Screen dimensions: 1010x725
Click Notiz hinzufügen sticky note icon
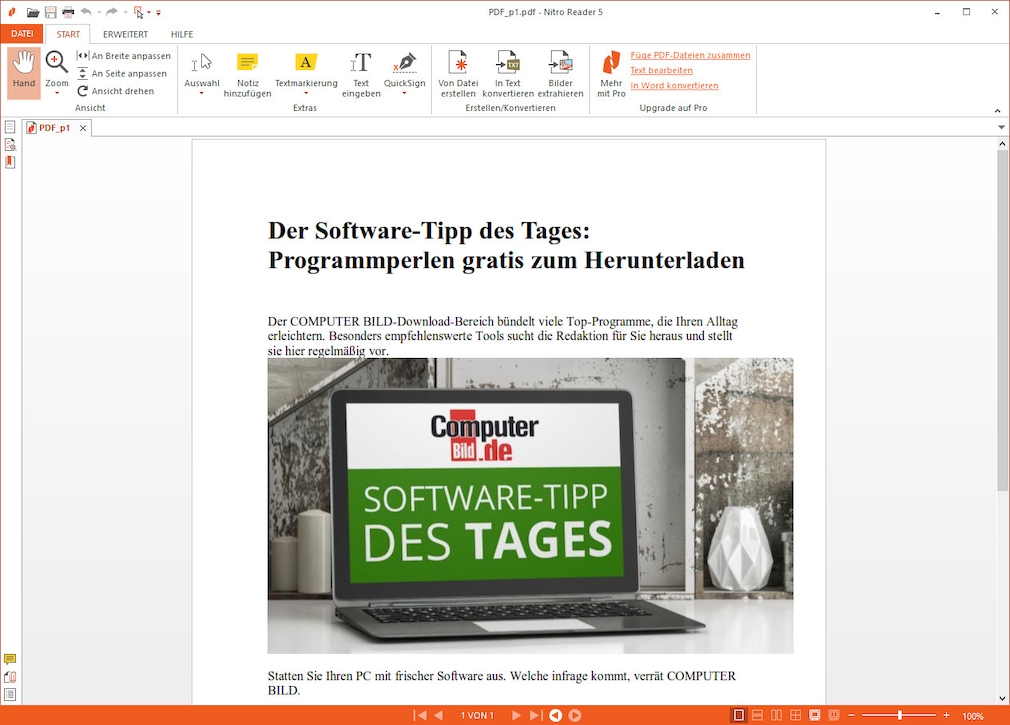click(x=247, y=63)
